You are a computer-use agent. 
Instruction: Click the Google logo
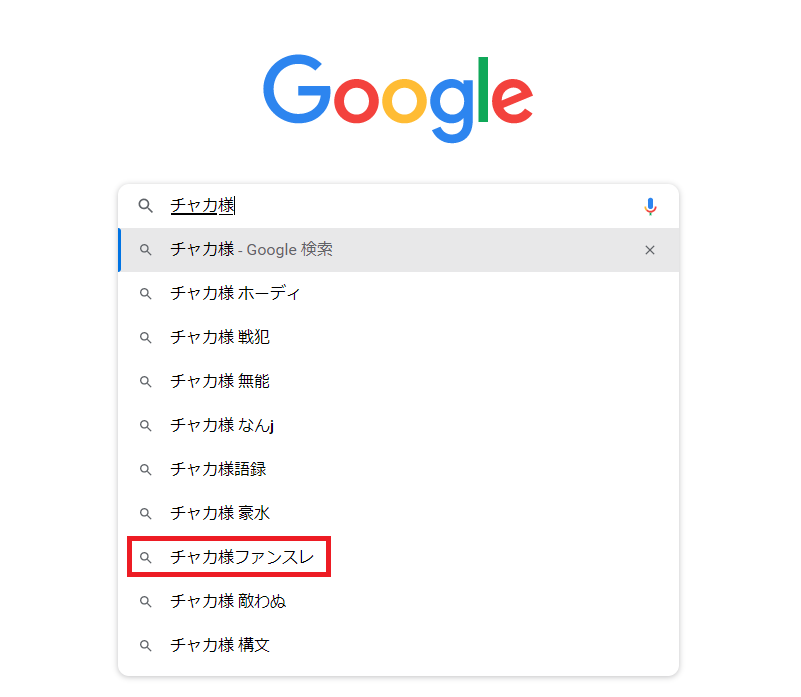pyautogui.click(x=398, y=98)
